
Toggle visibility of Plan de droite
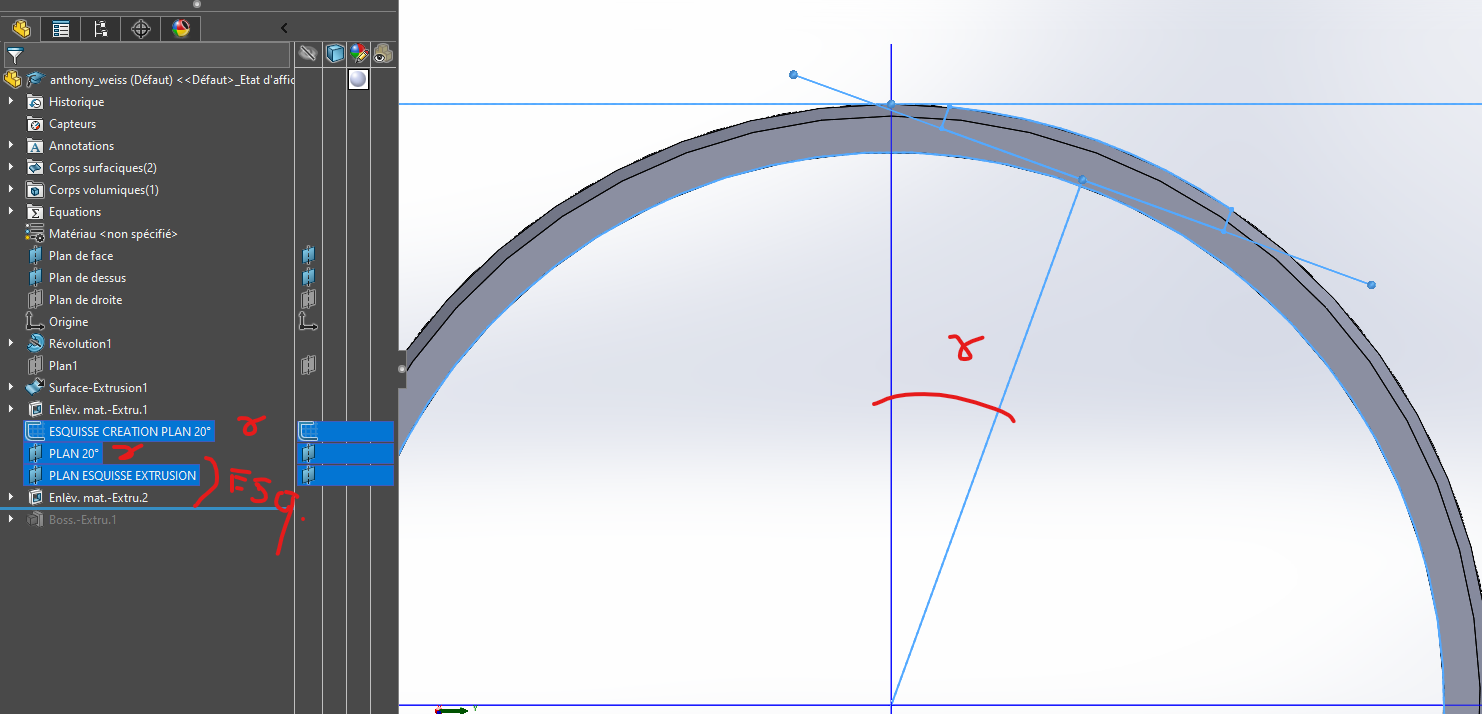pyautogui.click(x=309, y=300)
